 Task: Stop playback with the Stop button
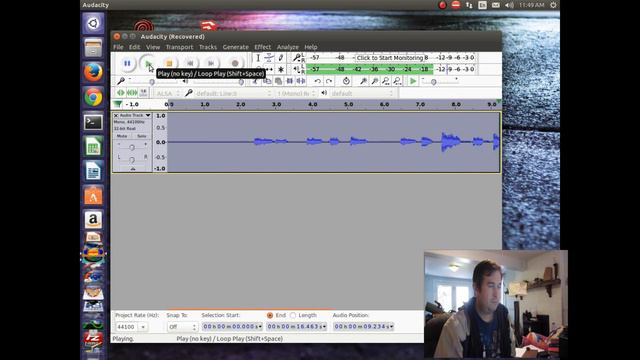pos(169,63)
